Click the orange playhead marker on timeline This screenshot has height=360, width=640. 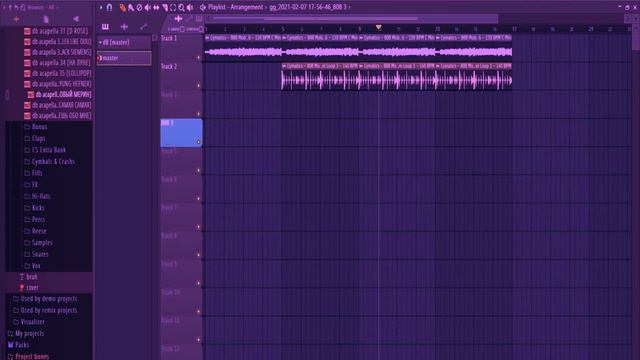coord(378,27)
